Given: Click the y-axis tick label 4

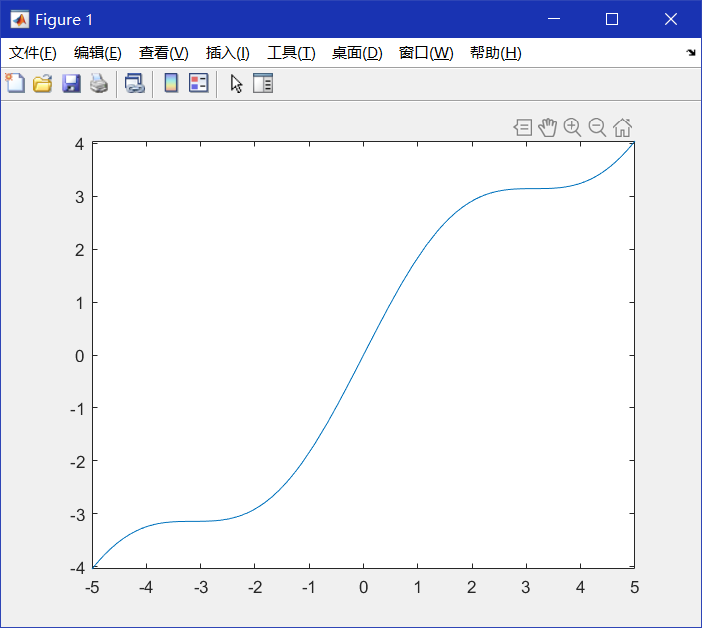Looking at the screenshot, I should point(79,144).
